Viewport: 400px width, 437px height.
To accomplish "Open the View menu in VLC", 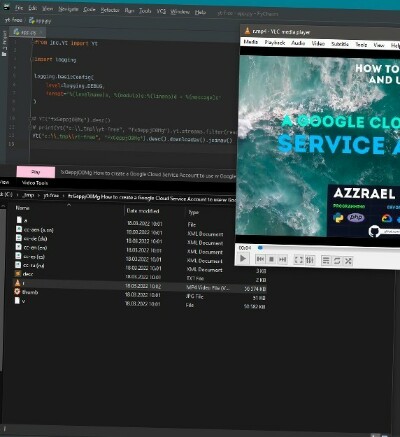I will [x=379, y=45].
